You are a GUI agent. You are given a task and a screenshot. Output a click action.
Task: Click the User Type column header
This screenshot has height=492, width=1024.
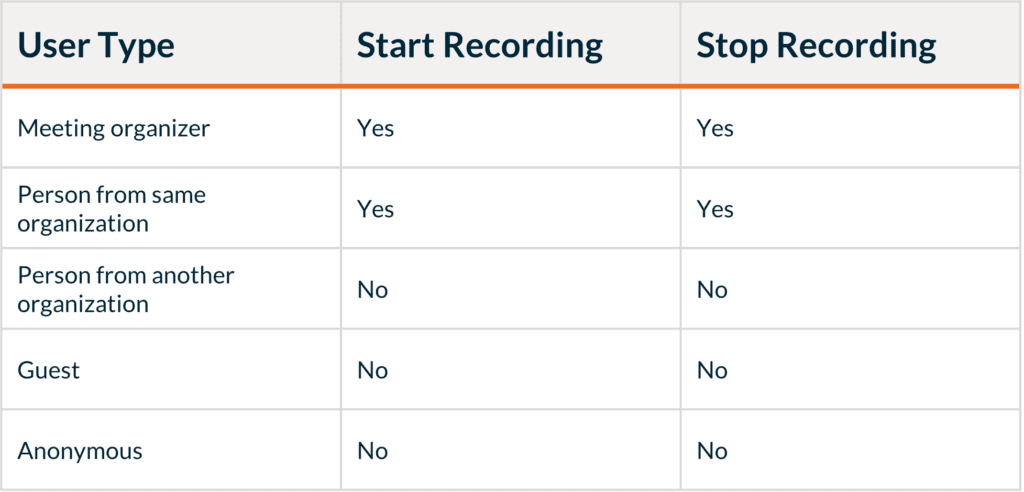coord(96,46)
